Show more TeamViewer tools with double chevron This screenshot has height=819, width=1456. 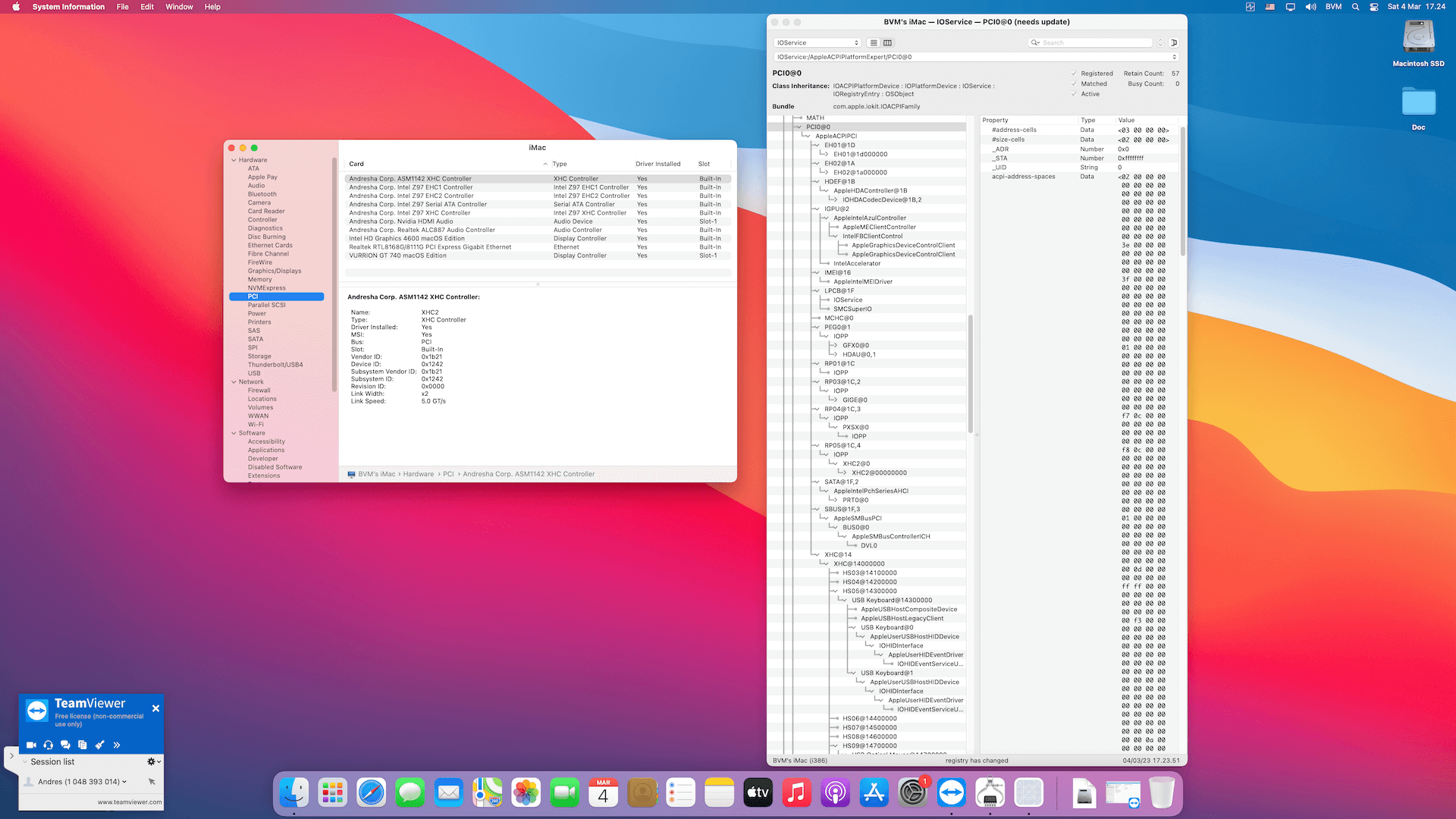[x=117, y=745]
